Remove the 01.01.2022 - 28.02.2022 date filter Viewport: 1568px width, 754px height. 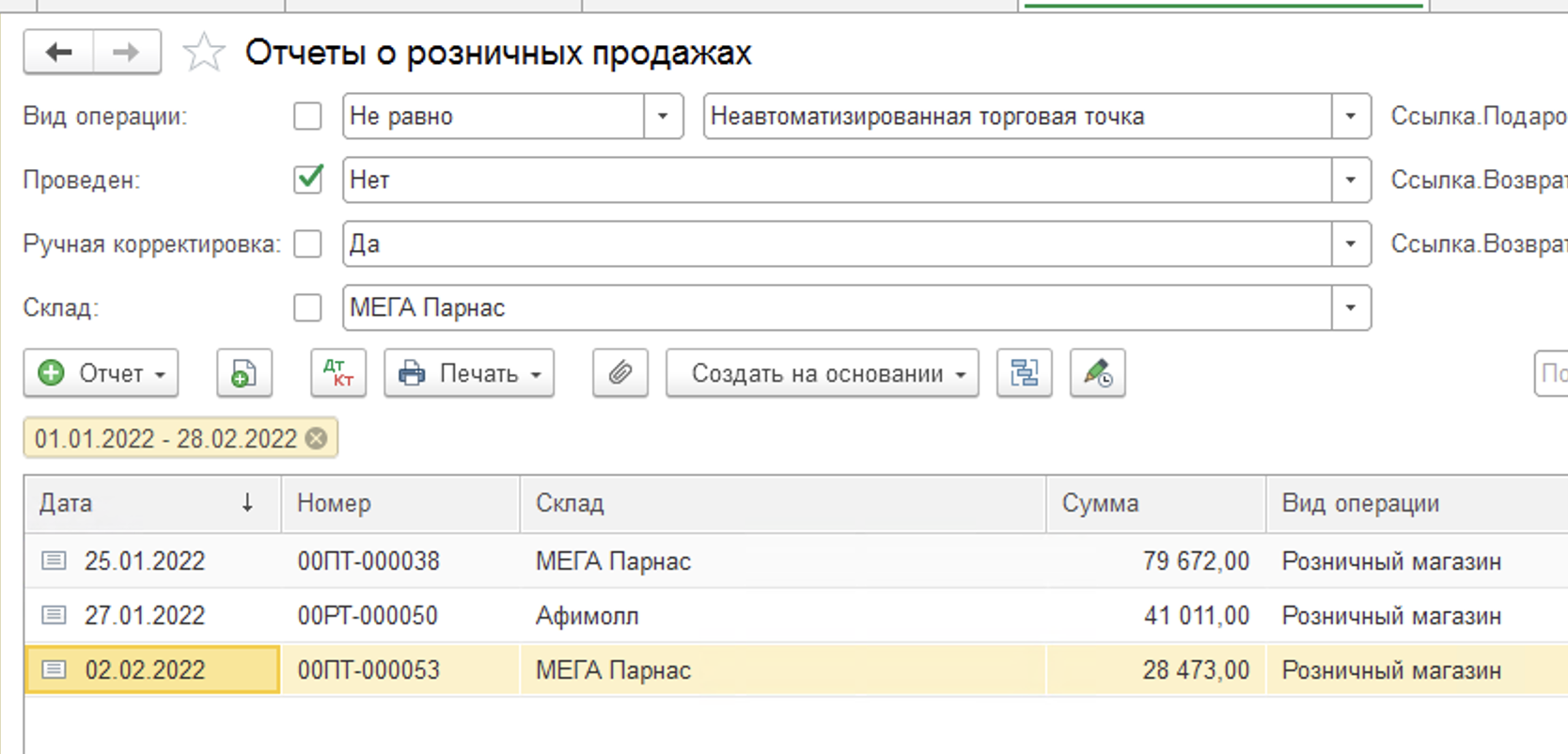[x=317, y=439]
